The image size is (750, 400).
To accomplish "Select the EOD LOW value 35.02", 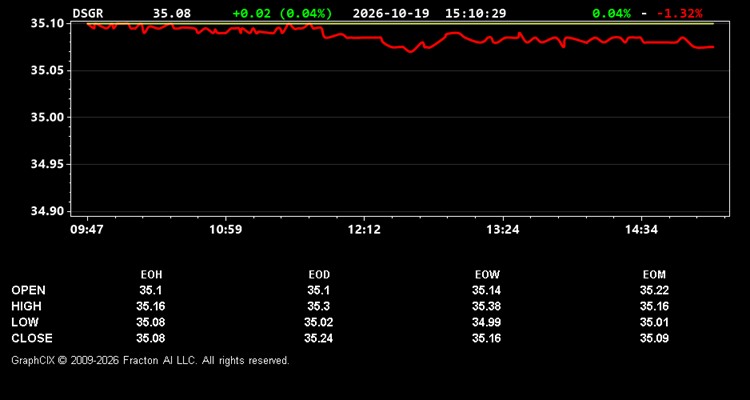I will click(x=319, y=322).
